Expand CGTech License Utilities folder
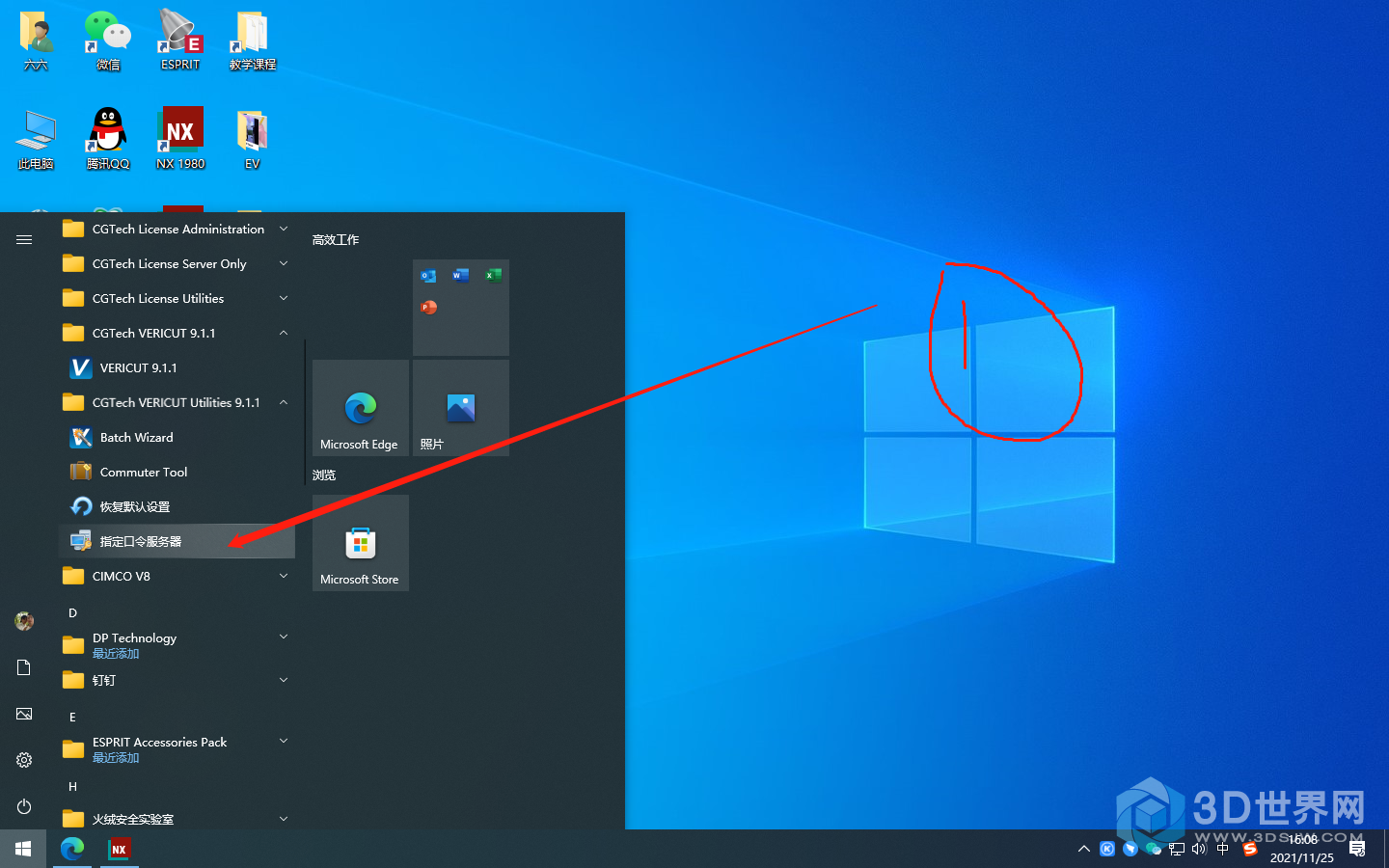The height and width of the screenshot is (868, 1389). pyautogui.click(x=177, y=298)
